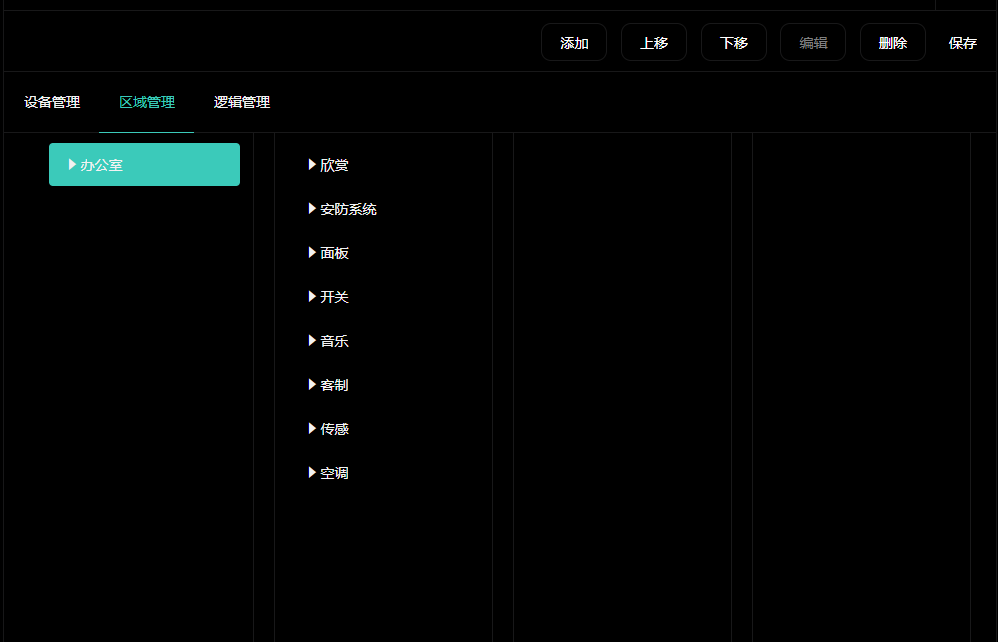Expand the triangle arrow beside 办公室
The image size is (998, 642).
pyautogui.click(x=72, y=164)
